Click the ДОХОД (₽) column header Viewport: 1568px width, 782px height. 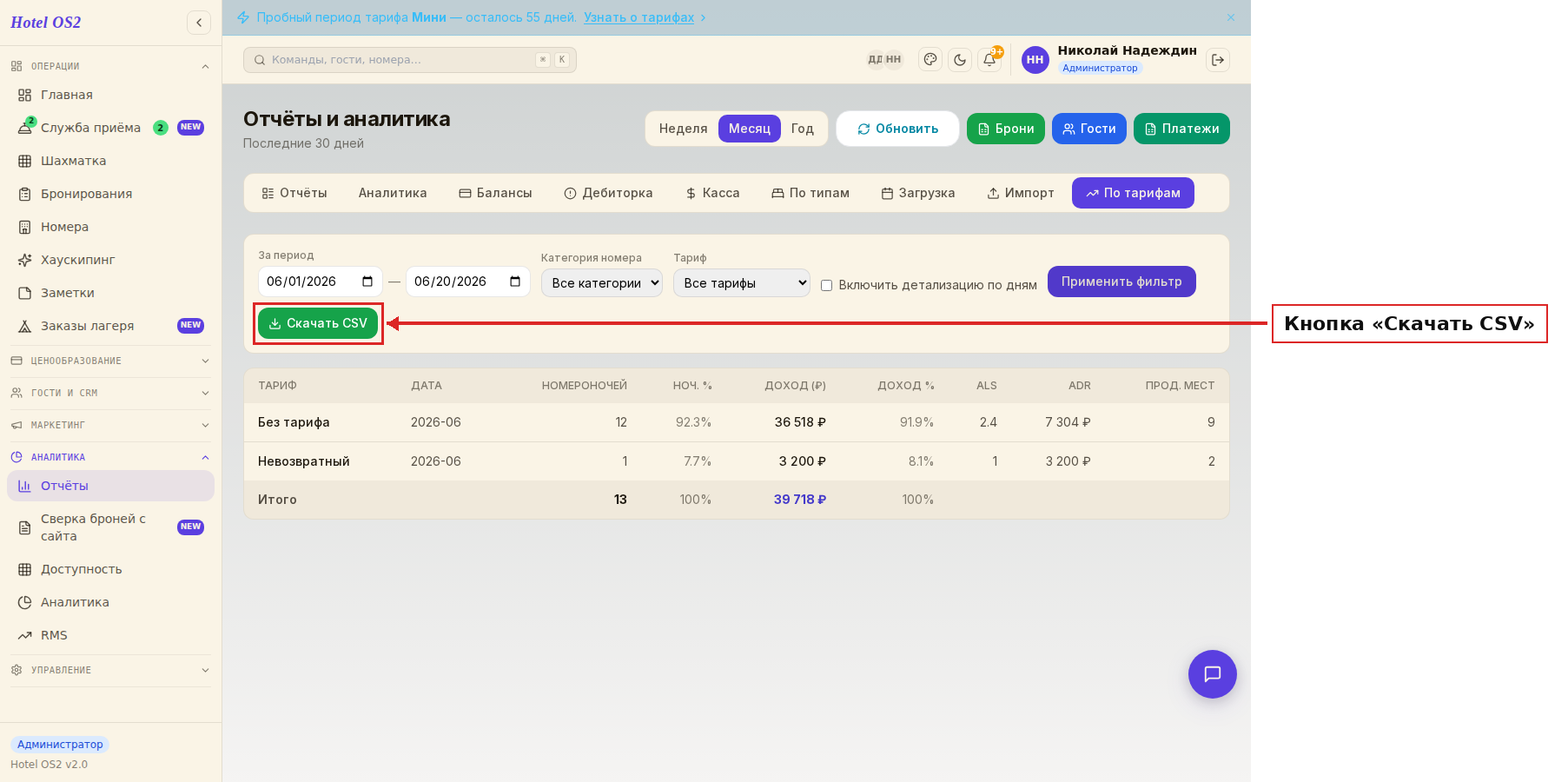click(795, 386)
